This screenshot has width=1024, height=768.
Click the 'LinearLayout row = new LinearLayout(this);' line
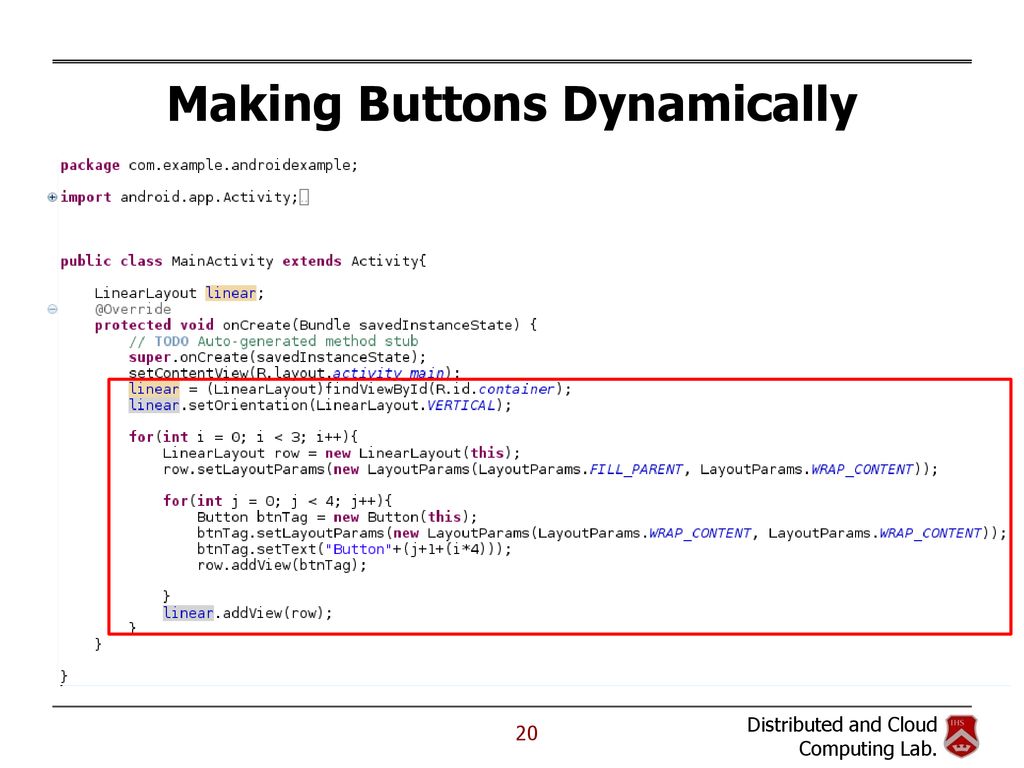[x=341, y=453]
